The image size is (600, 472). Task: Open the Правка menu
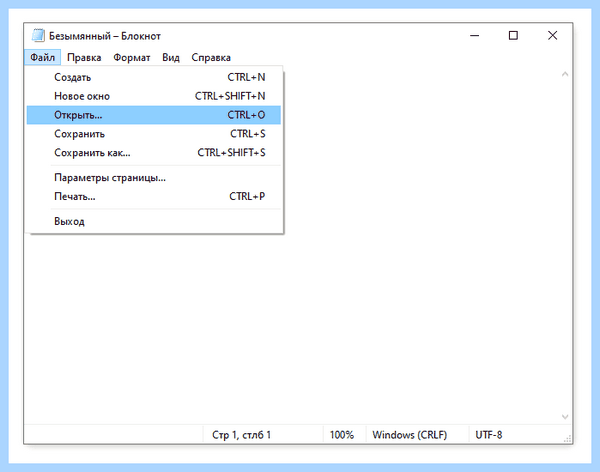(x=84, y=57)
